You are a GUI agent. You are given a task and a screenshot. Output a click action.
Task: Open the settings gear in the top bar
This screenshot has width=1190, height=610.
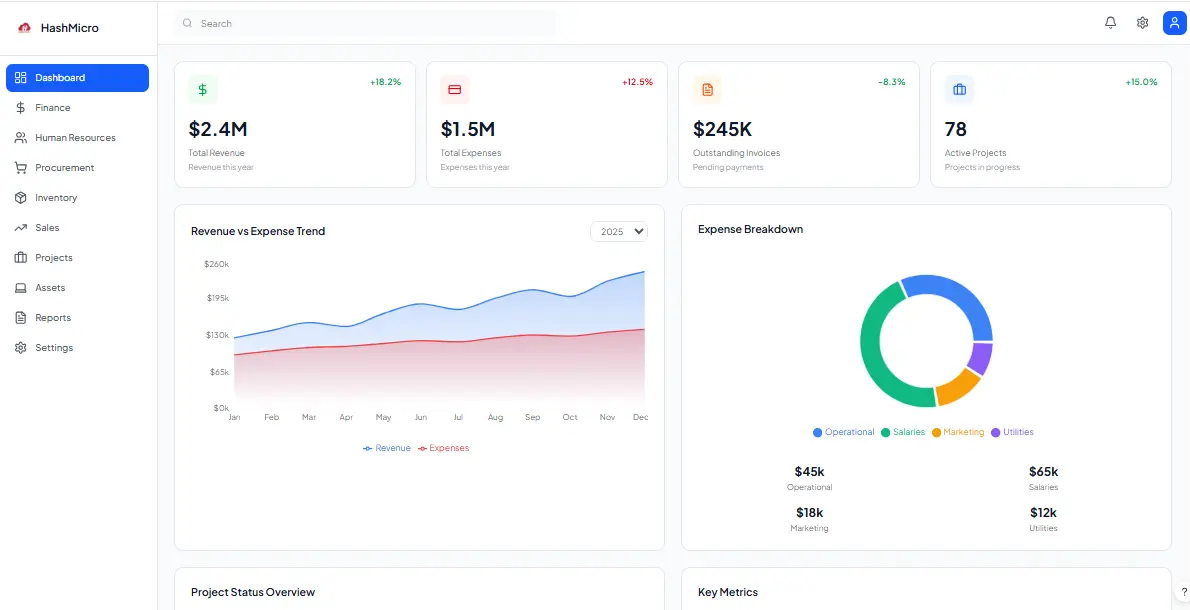point(1142,22)
